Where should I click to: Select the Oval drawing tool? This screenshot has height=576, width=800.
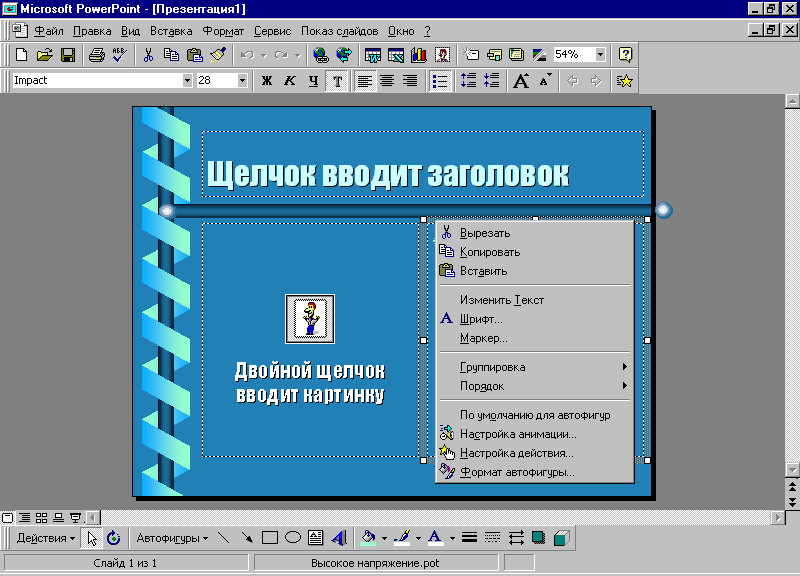tap(293, 538)
